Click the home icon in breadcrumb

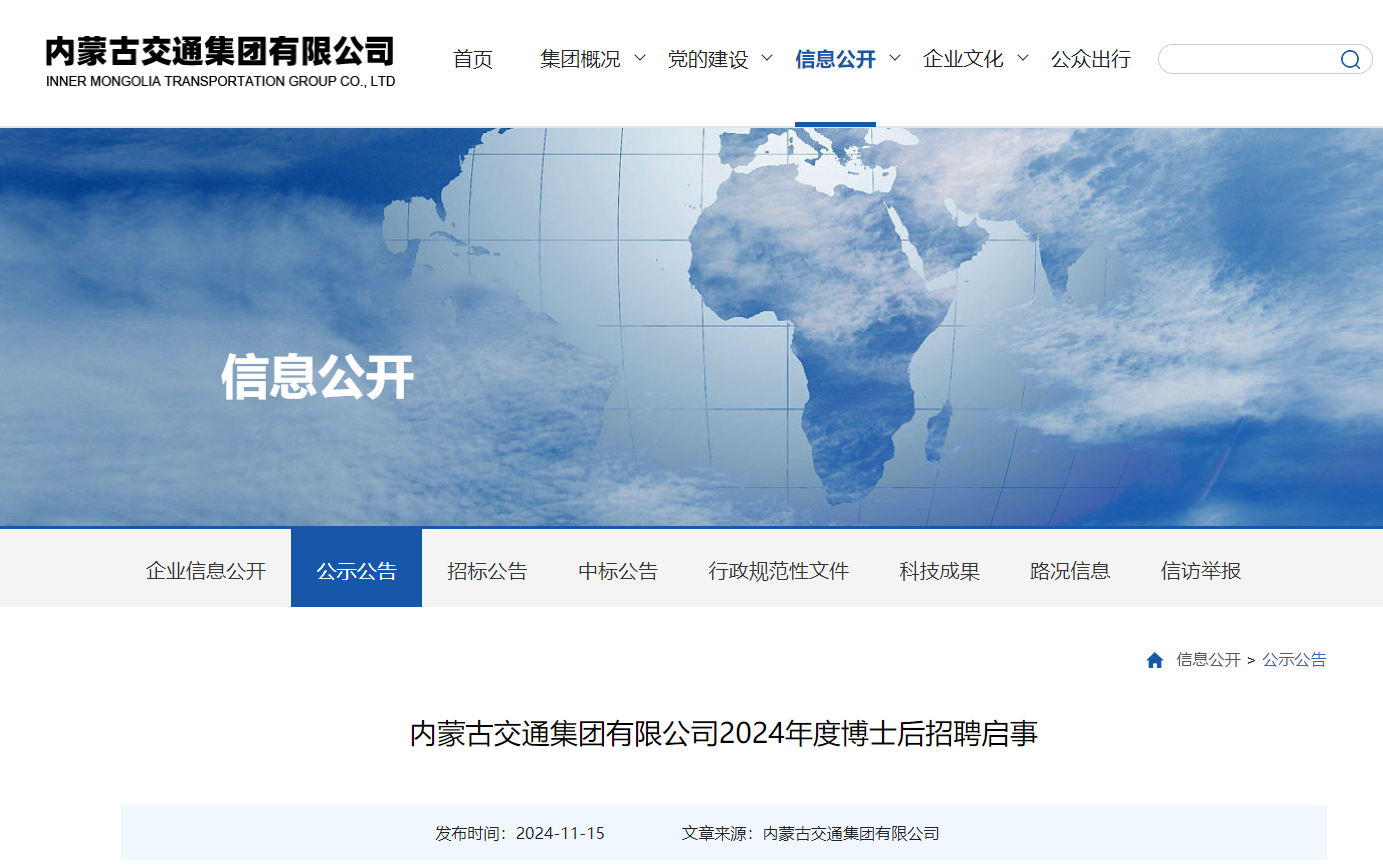pos(1155,660)
